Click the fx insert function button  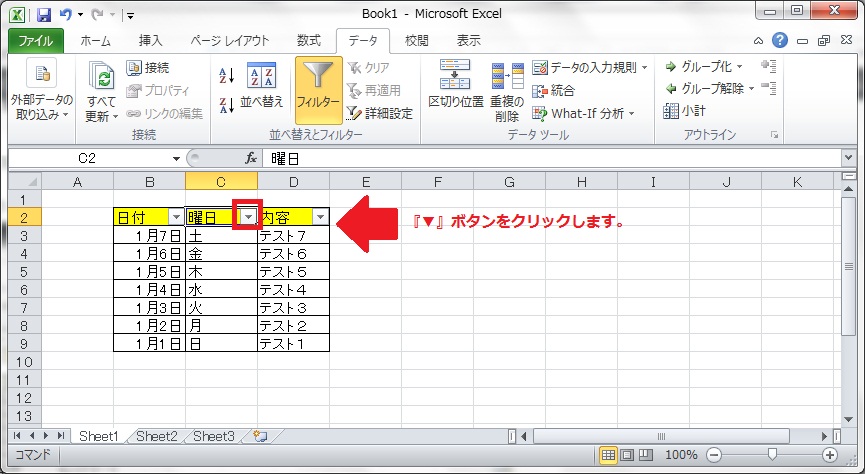click(251, 159)
